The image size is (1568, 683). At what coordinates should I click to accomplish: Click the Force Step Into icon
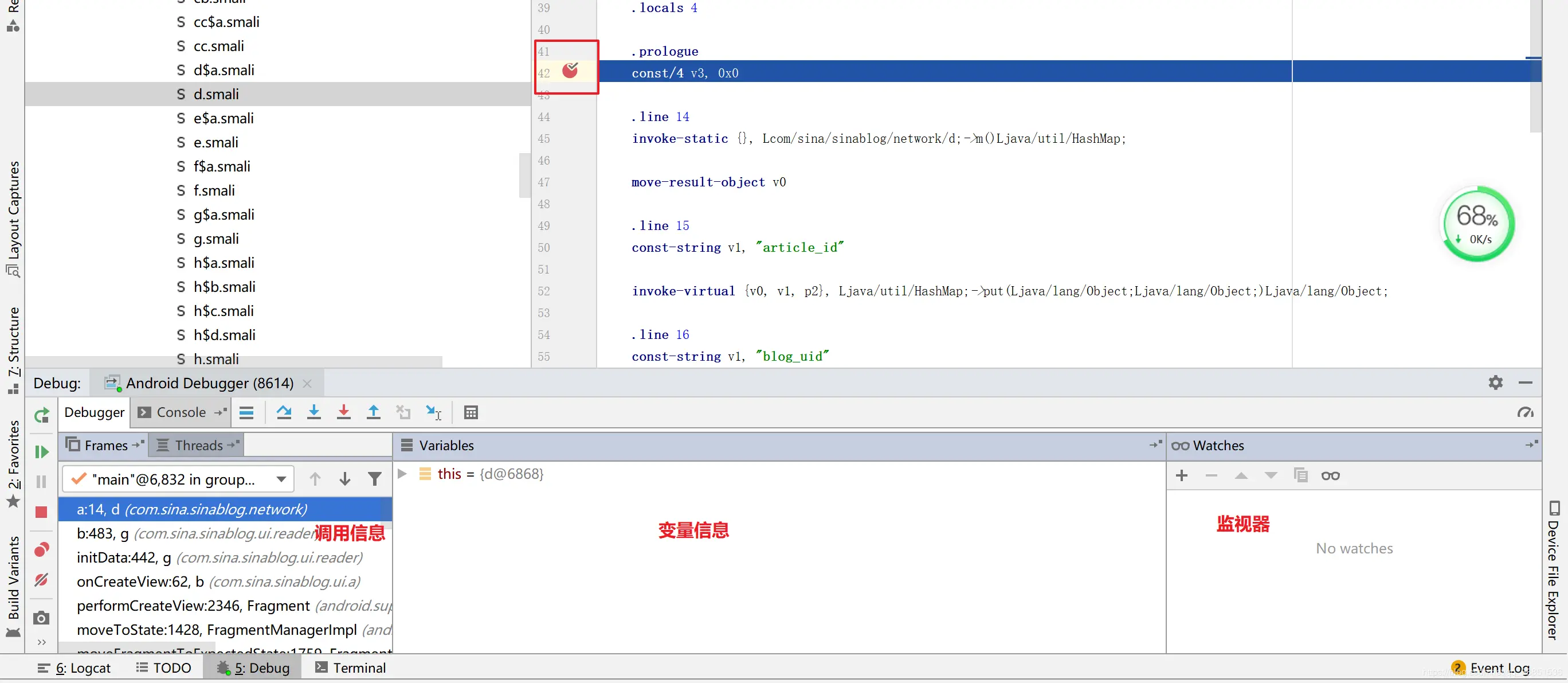coord(343,412)
